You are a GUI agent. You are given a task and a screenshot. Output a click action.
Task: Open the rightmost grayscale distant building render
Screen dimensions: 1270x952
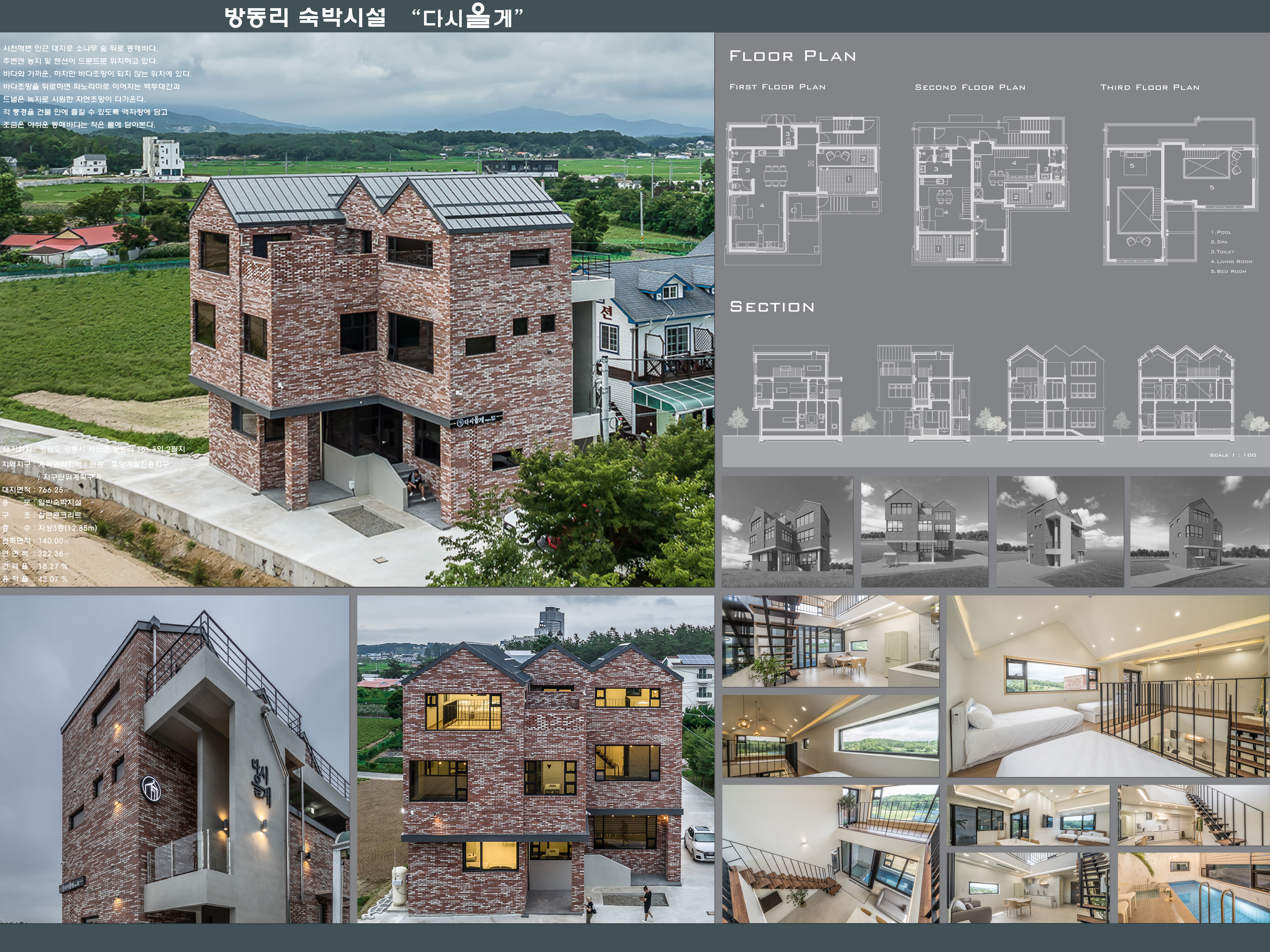[1200, 531]
